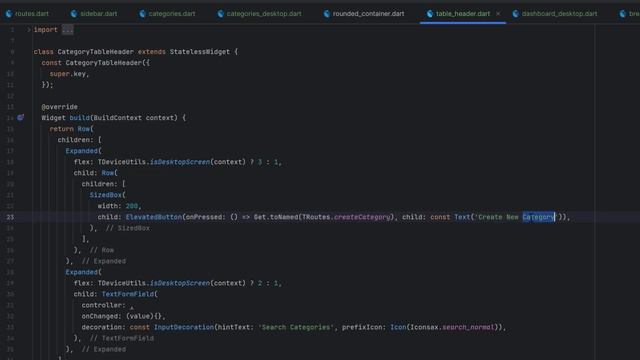Click the Dart icon on sidebar.dart tab
Image resolution: width=640 pixels, height=360 pixels.
(74, 13)
